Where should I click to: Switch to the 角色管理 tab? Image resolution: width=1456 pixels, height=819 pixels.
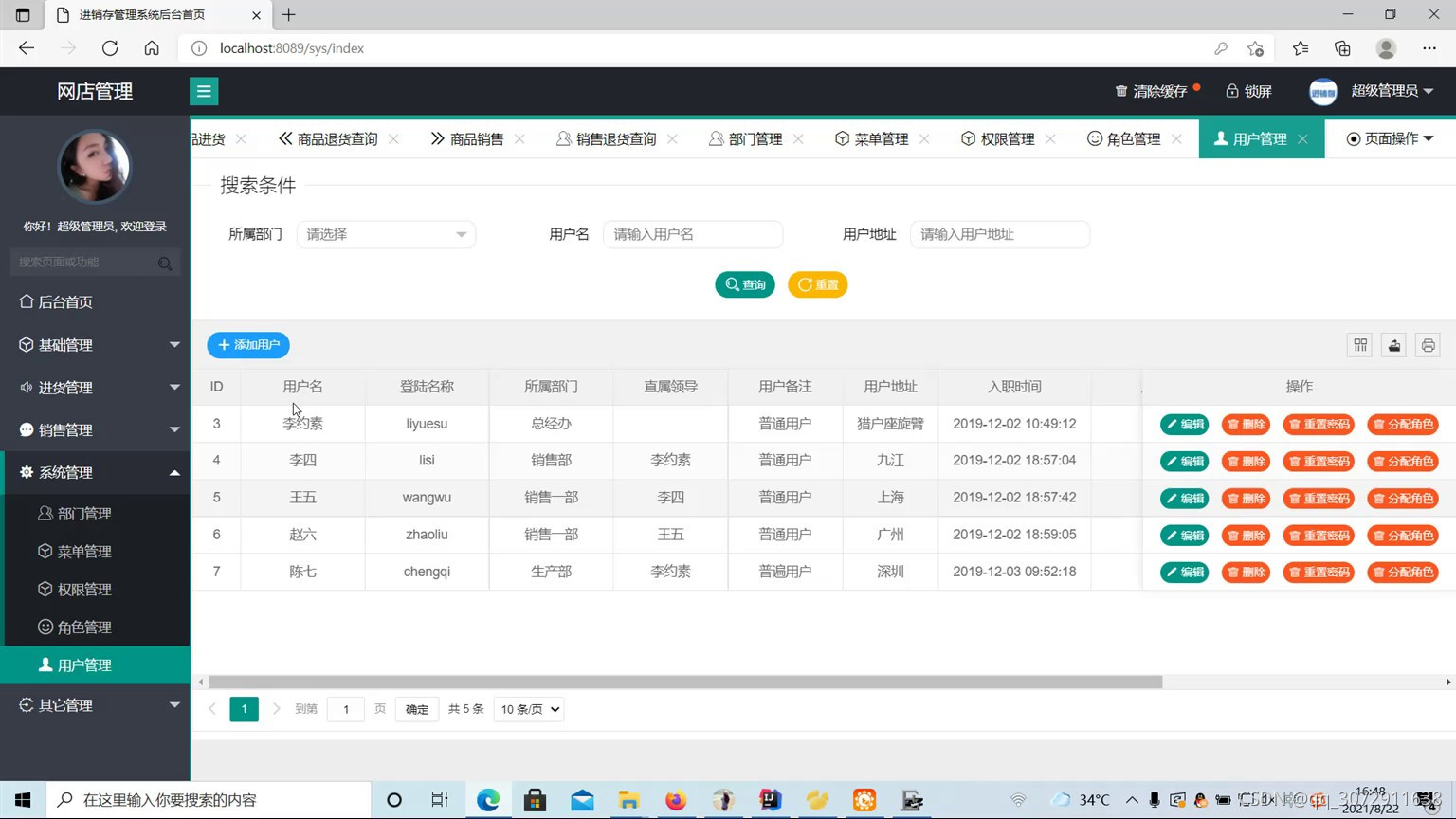pyautogui.click(x=1124, y=138)
